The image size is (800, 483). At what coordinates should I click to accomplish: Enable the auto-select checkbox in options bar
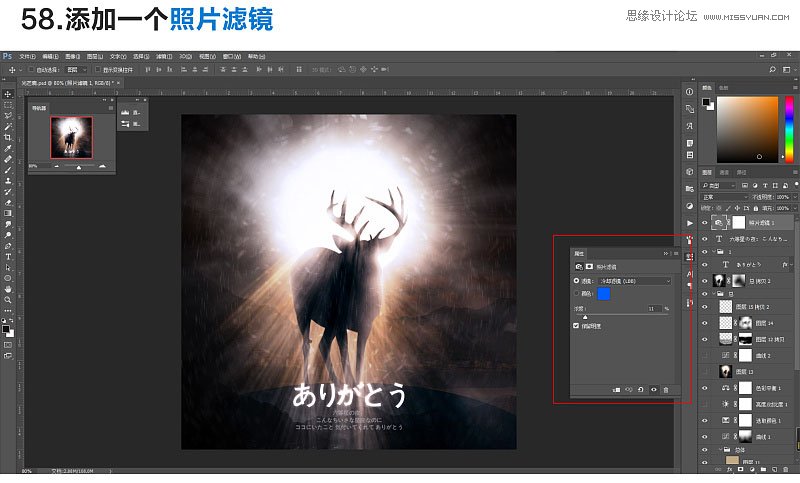coord(31,69)
